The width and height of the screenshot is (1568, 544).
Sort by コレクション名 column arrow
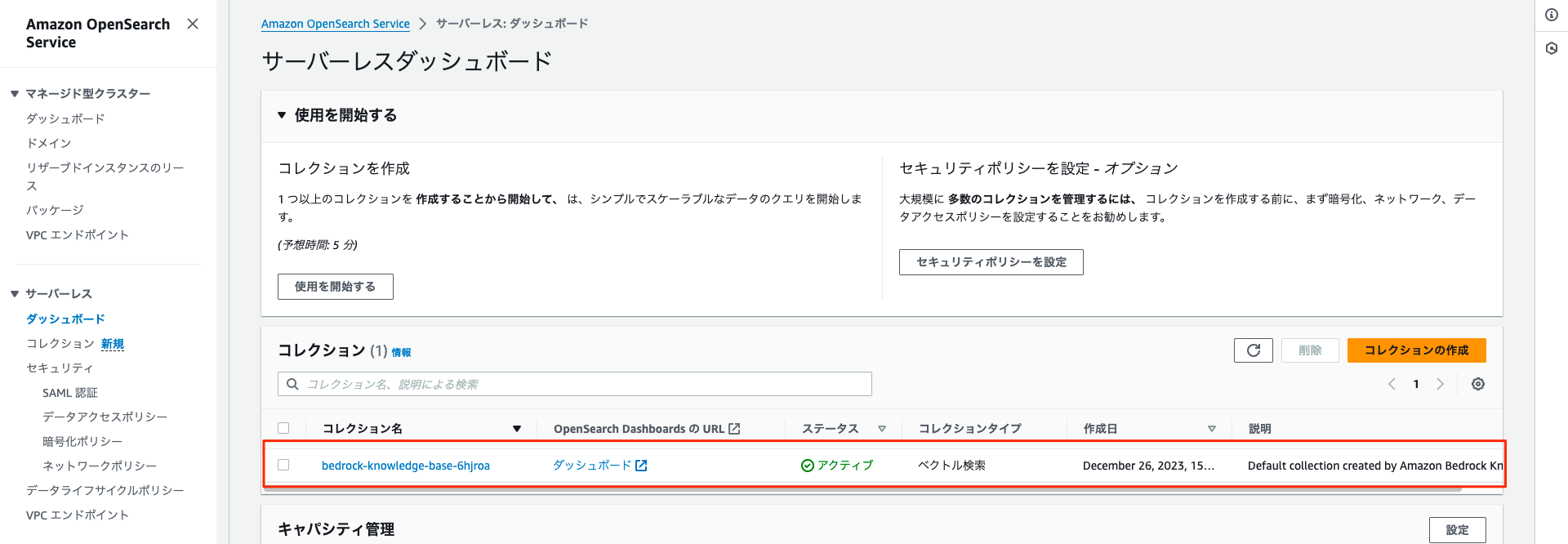pyautogui.click(x=517, y=429)
